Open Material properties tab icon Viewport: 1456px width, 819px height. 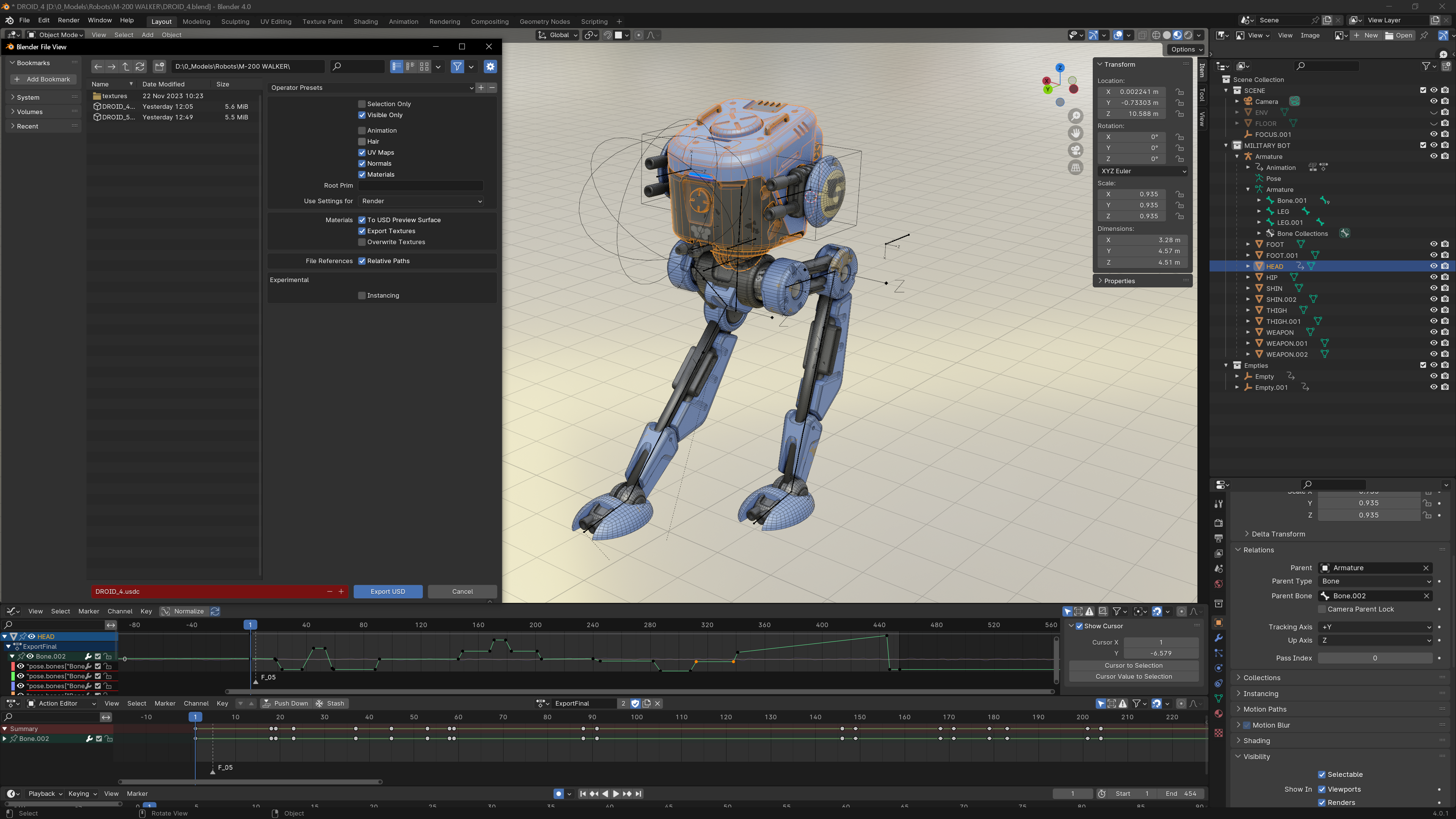[1219, 714]
